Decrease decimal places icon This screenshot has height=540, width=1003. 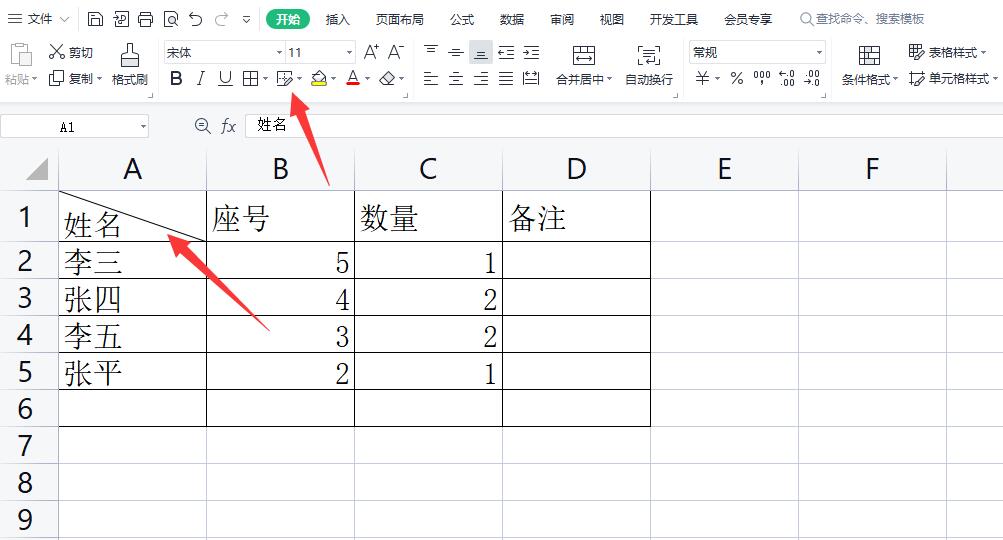812,79
